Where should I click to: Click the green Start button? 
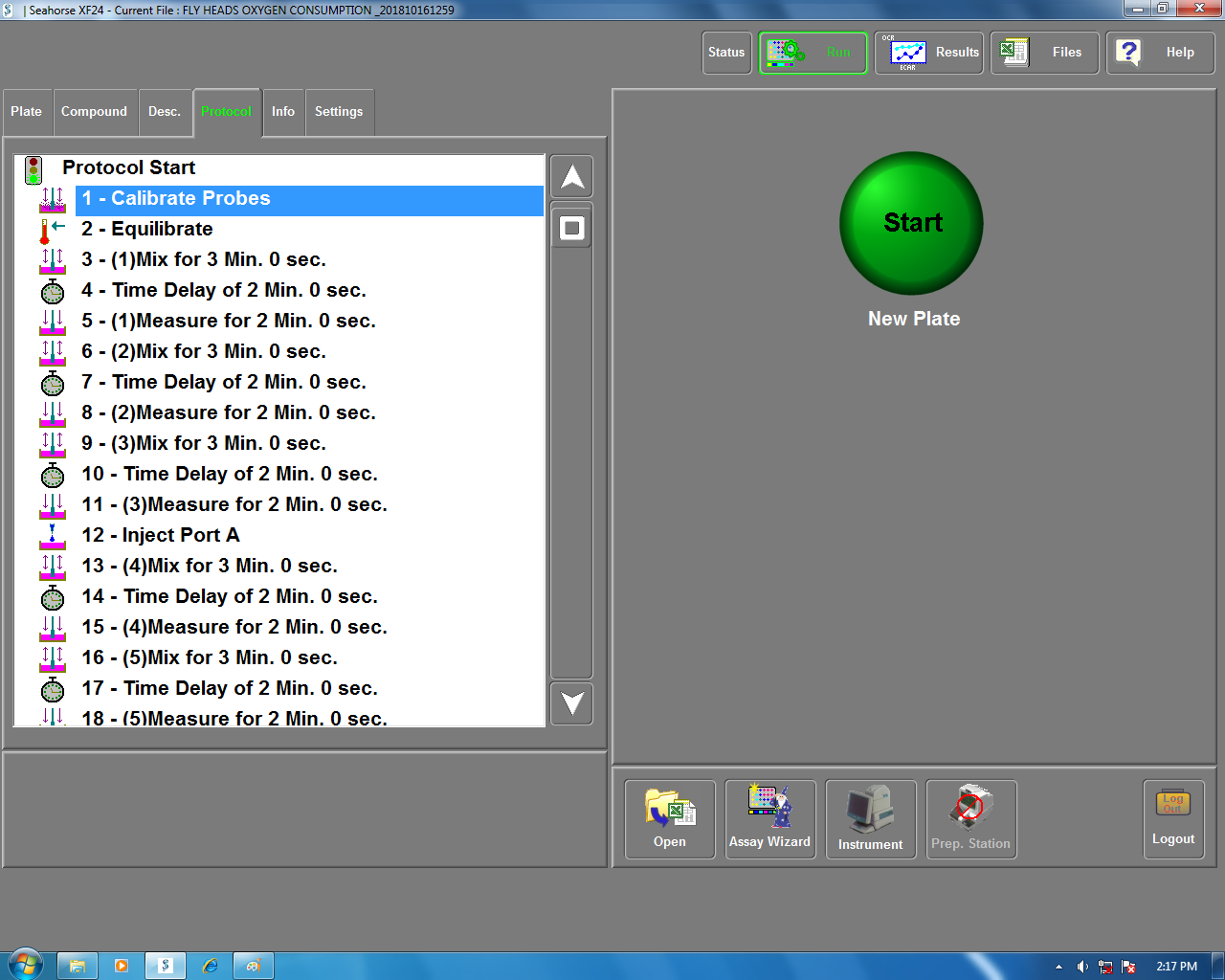tap(911, 223)
